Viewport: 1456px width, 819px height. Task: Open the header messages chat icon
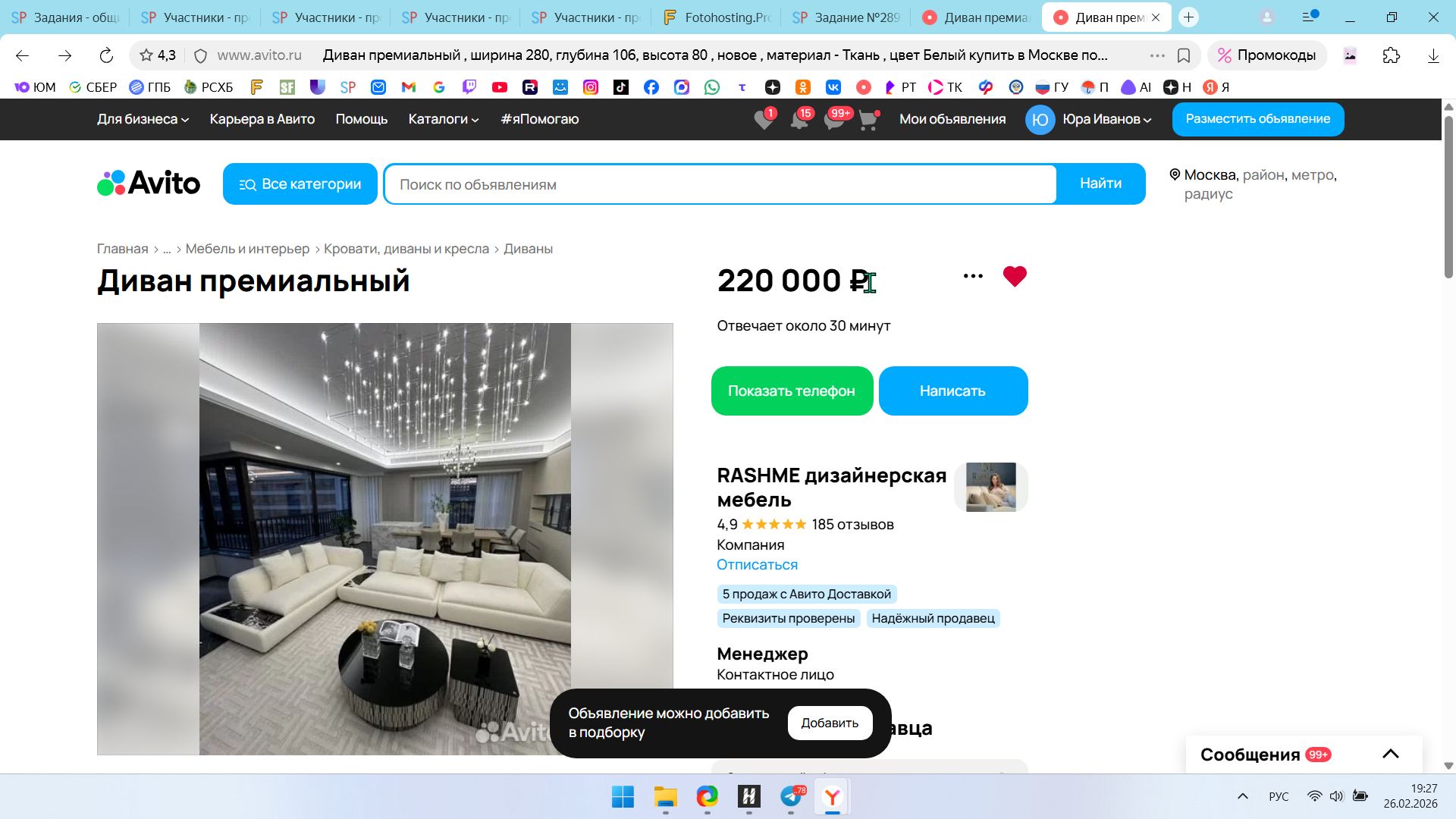(x=834, y=120)
